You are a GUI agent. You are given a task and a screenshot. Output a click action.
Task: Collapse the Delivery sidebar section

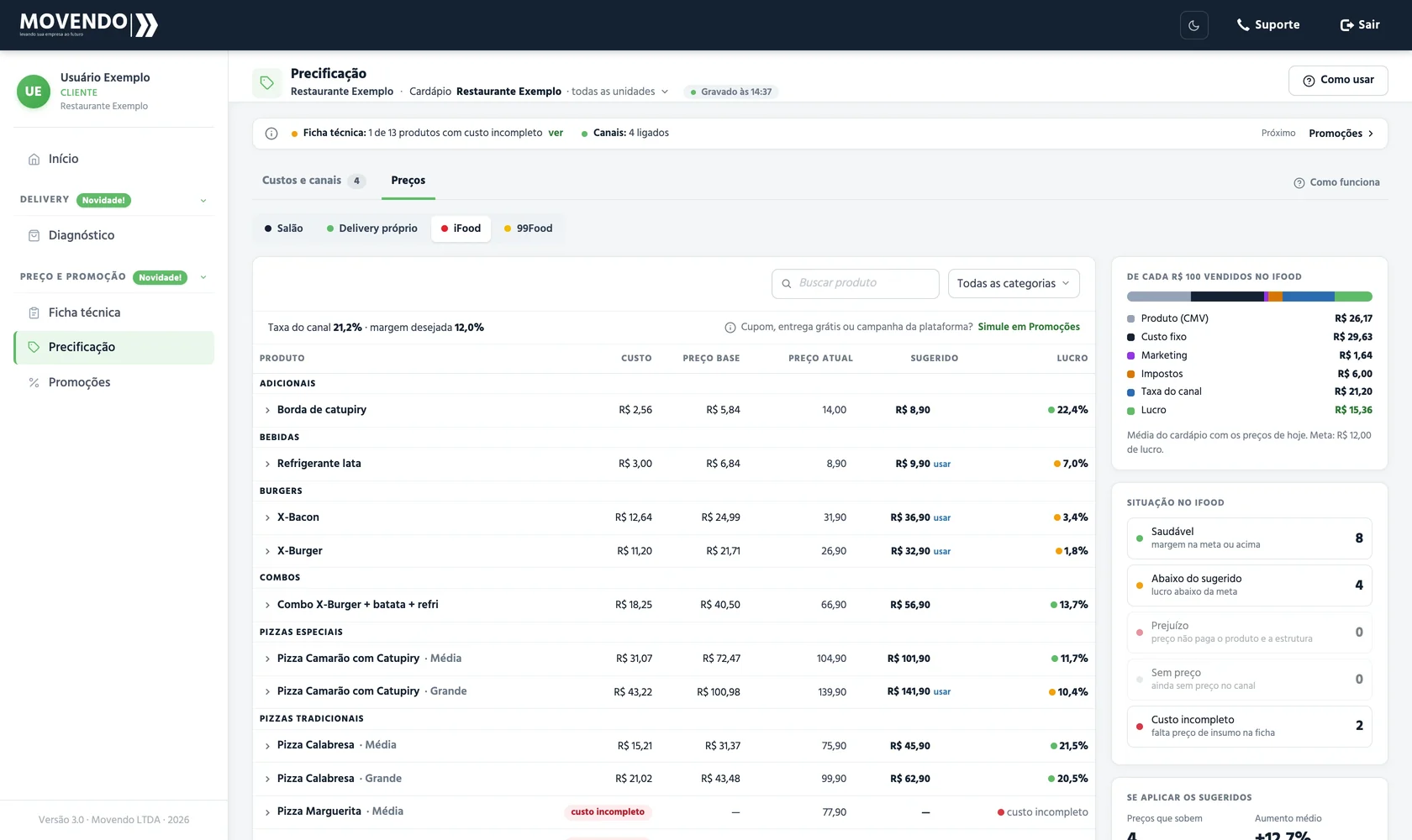(203, 201)
